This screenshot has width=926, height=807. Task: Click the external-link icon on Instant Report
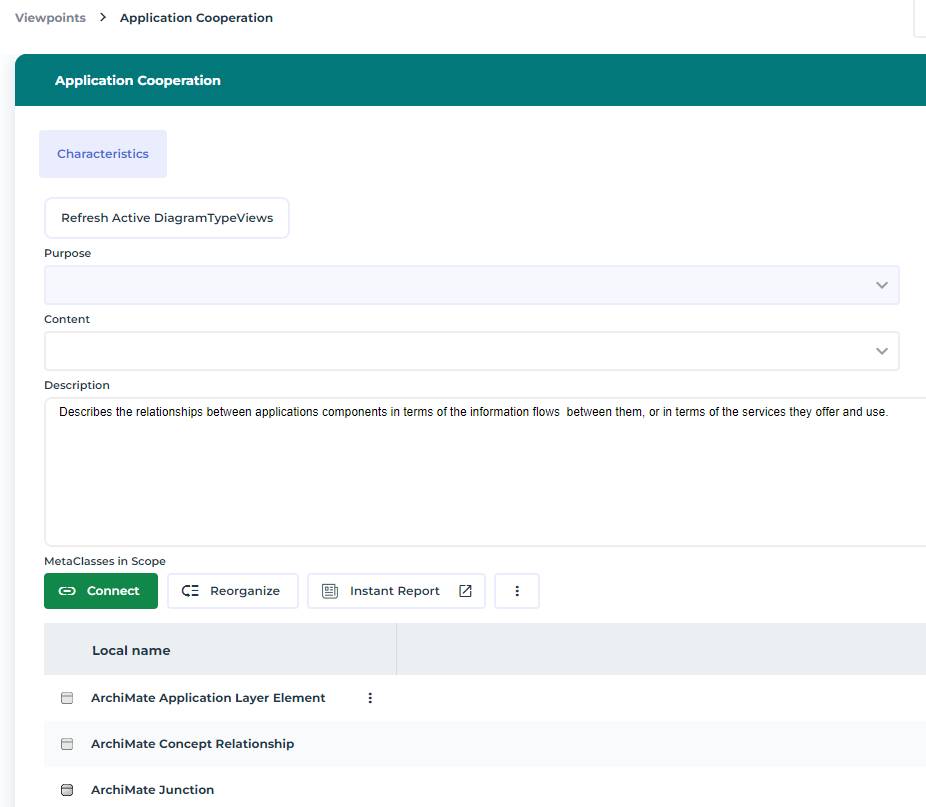click(465, 591)
